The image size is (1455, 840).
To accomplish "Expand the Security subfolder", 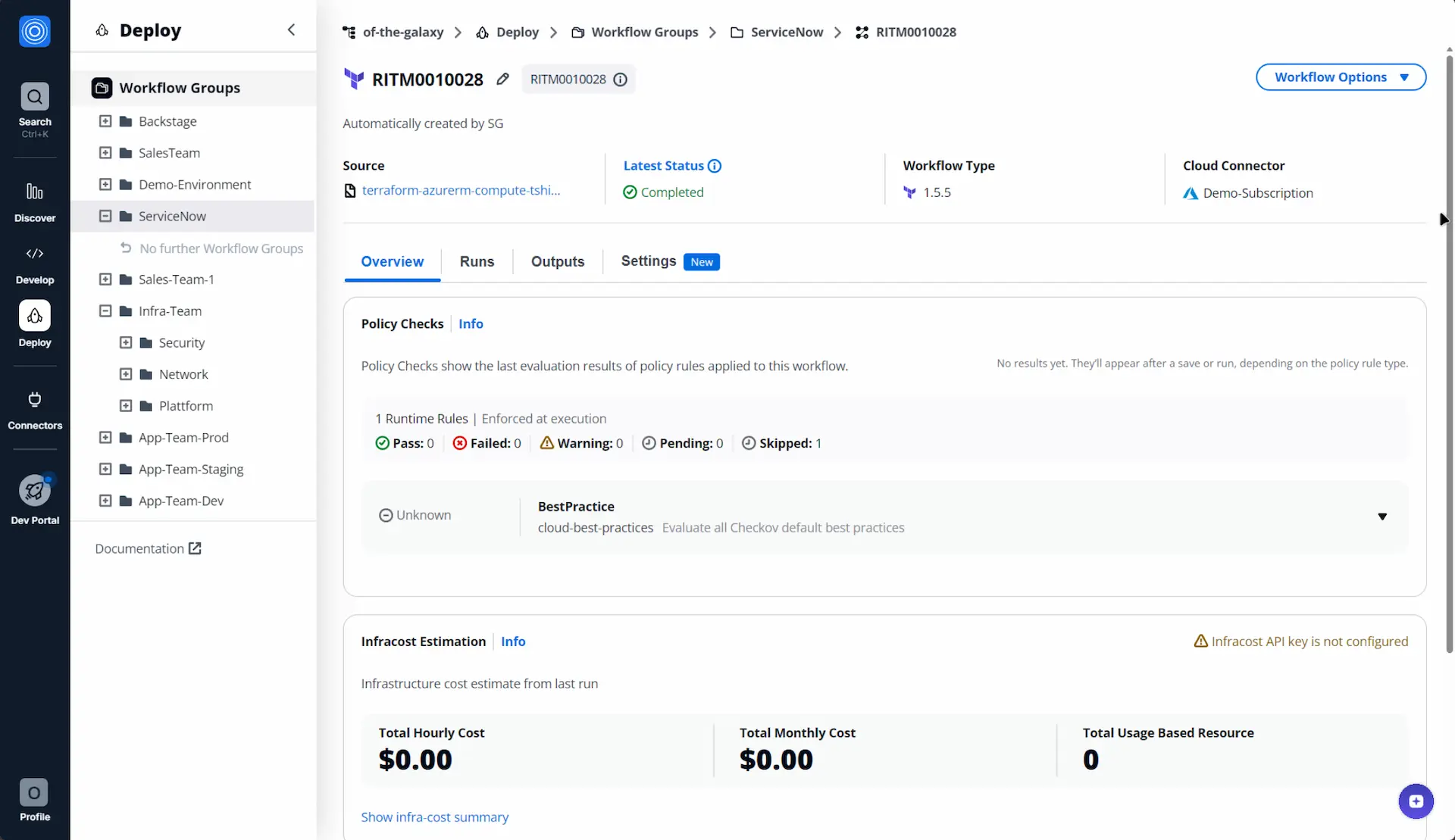I will pos(126,343).
